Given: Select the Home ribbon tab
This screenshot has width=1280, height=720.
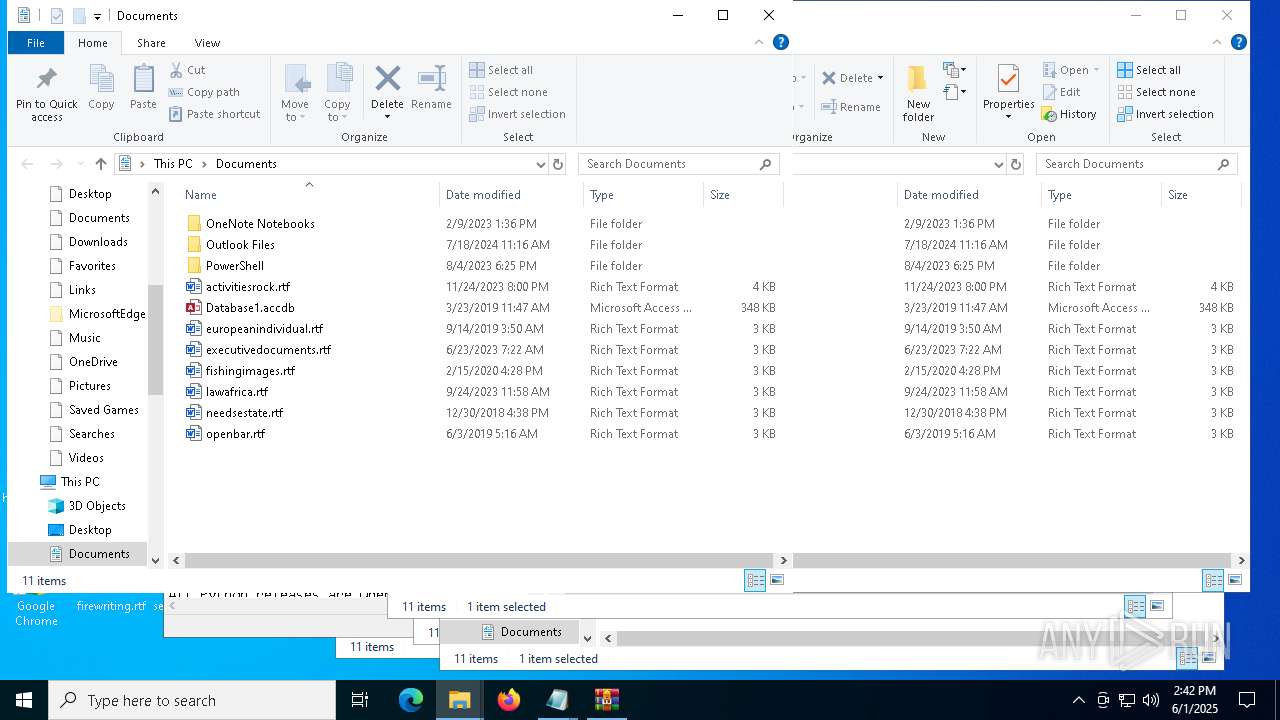Looking at the screenshot, I should 93,43.
